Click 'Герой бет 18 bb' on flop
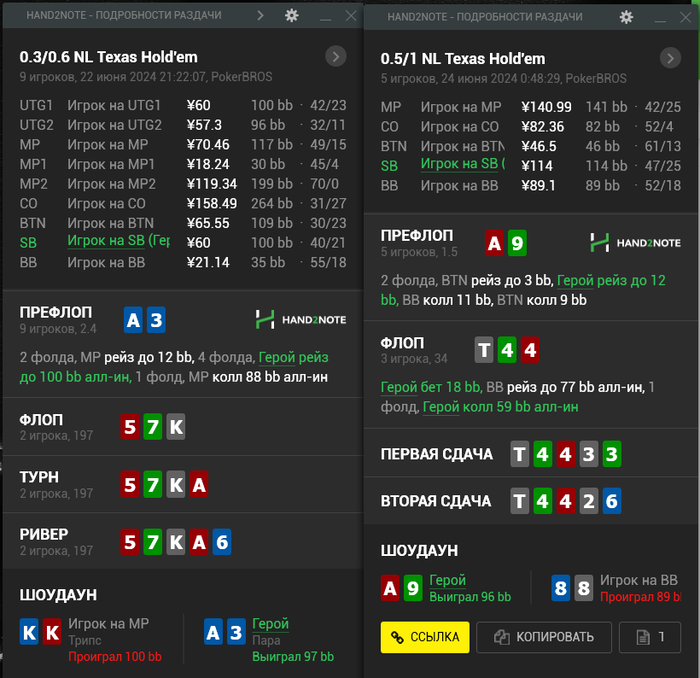 coord(431,387)
